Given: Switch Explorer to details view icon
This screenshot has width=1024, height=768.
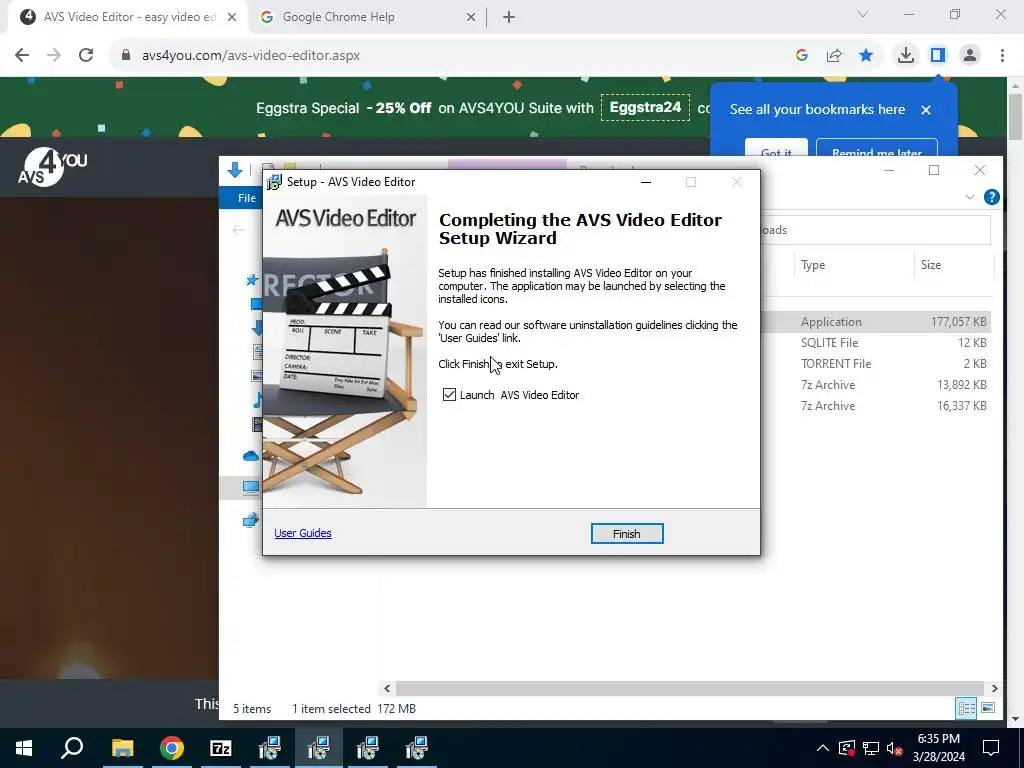Looking at the screenshot, I should (x=966, y=708).
